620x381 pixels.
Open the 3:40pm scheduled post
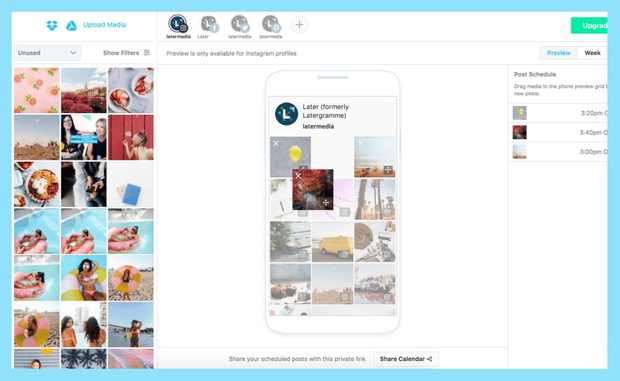pyautogui.click(x=560, y=132)
